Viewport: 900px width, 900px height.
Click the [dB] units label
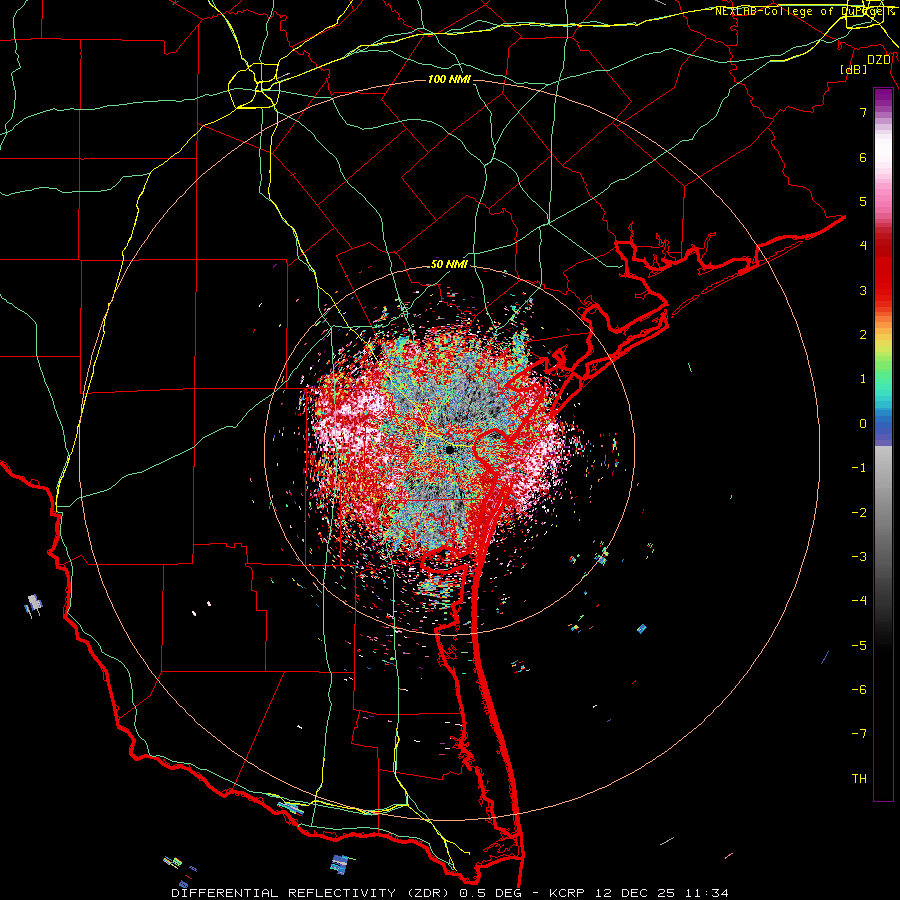tap(853, 69)
